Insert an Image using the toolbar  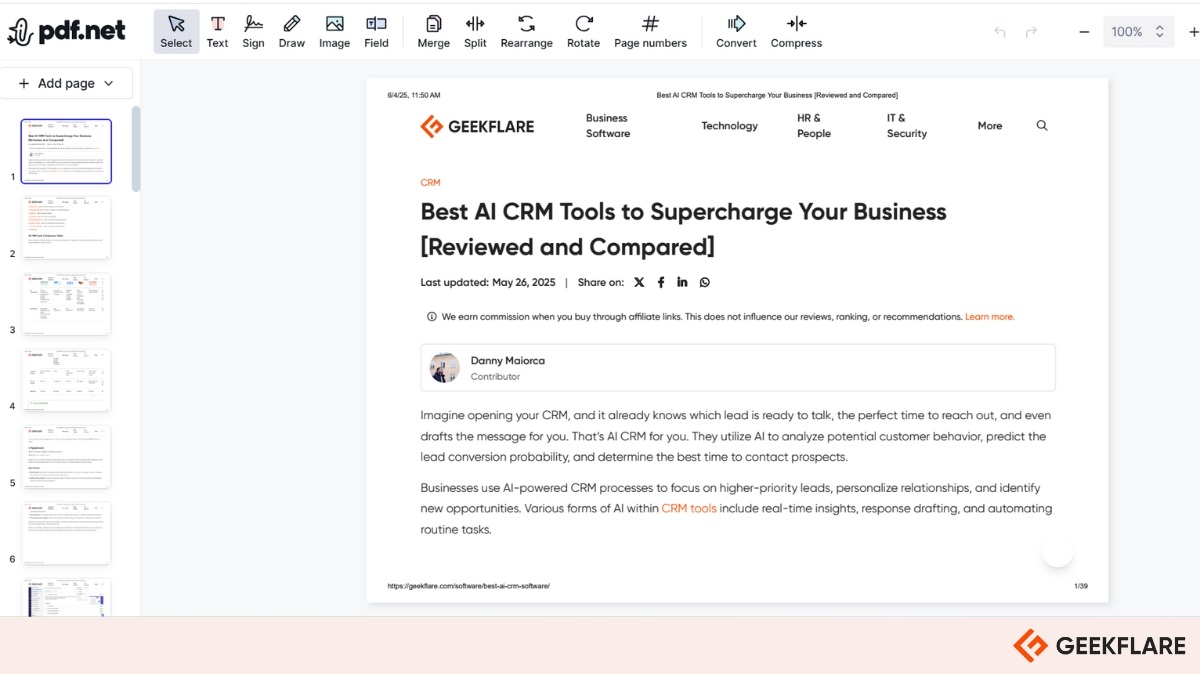click(x=334, y=31)
